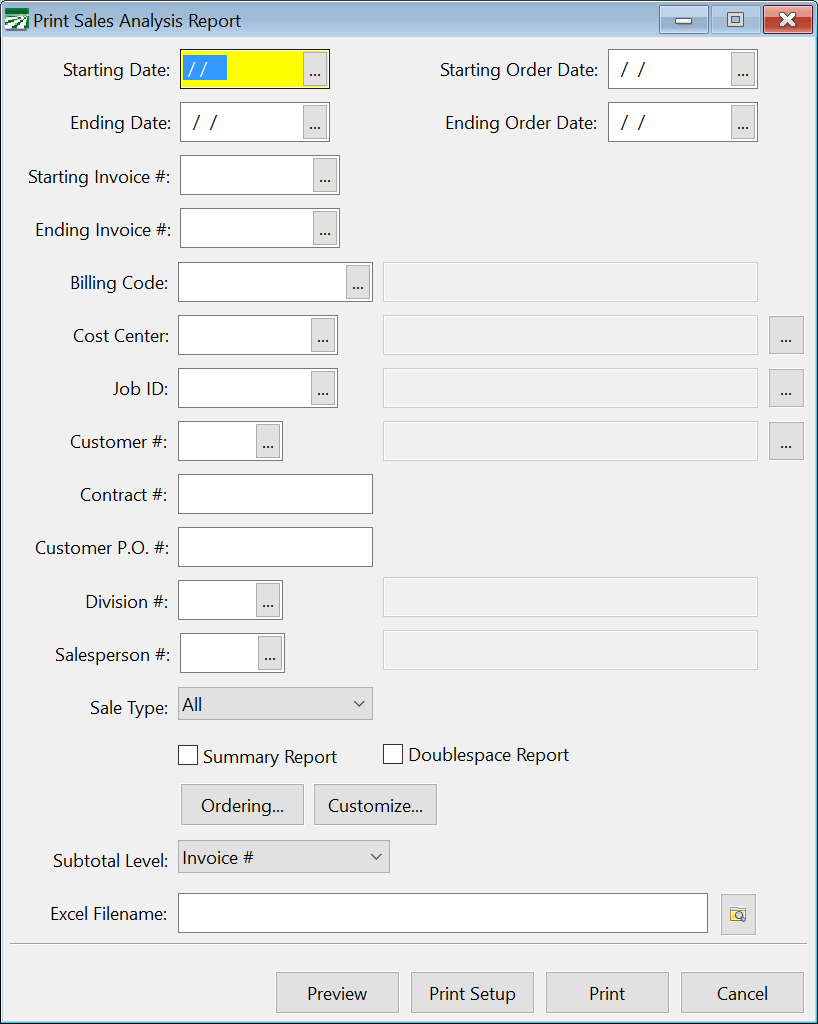
Task: Open the Billing Code lookup ellipsis button
Action: (x=358, y=282)
